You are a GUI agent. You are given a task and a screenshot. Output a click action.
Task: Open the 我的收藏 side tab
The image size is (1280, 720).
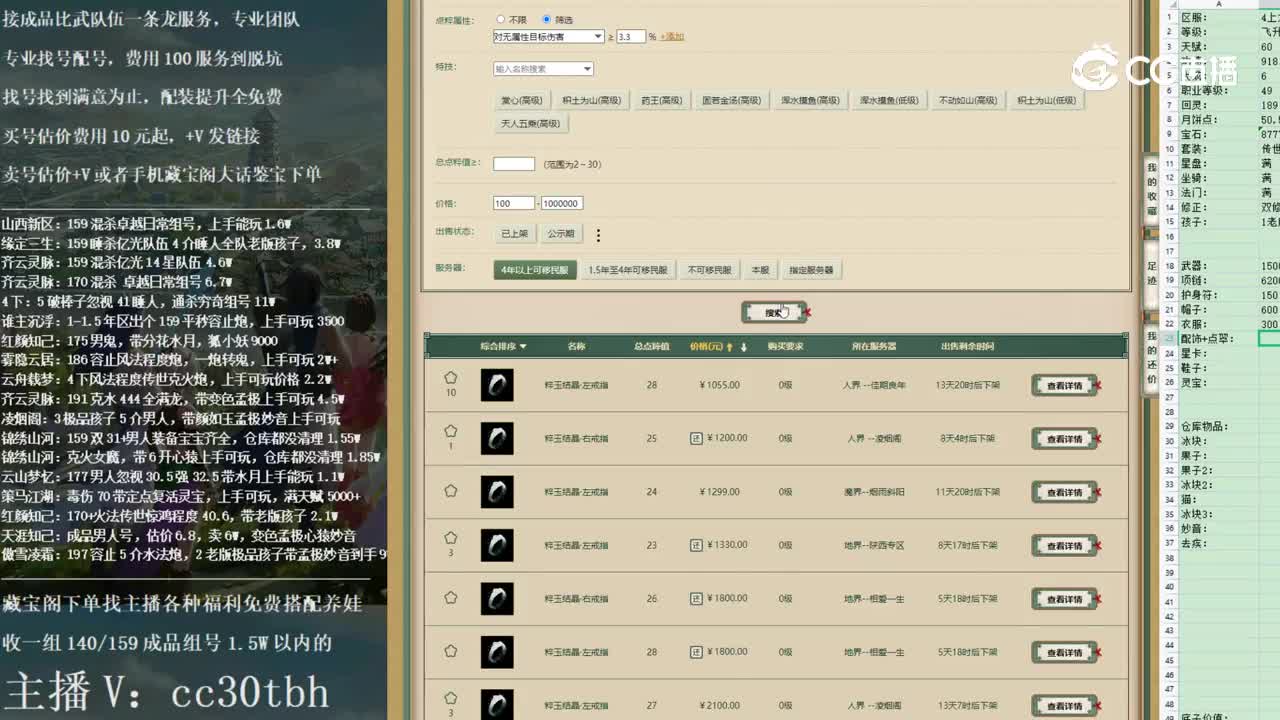[x=1151, y=189]
